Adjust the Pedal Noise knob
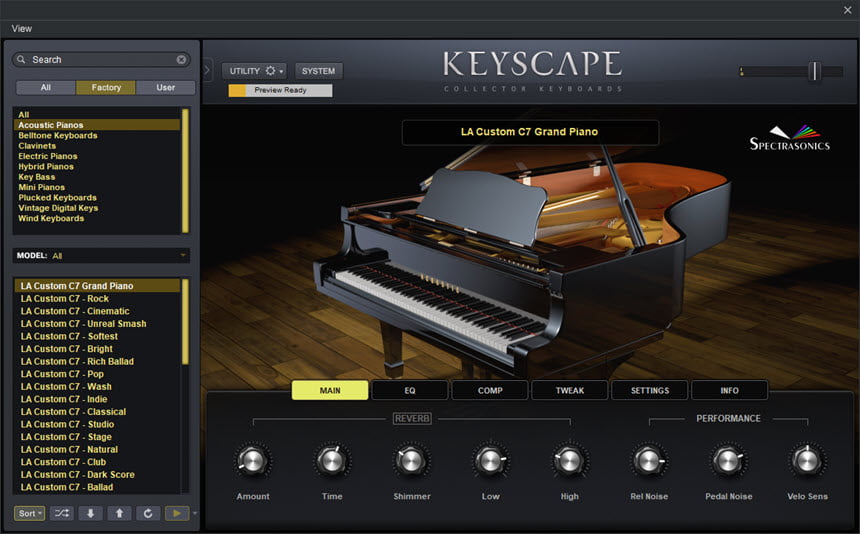Image resolution: width=860 pixels, height=534 pixels. pos(728,461)
